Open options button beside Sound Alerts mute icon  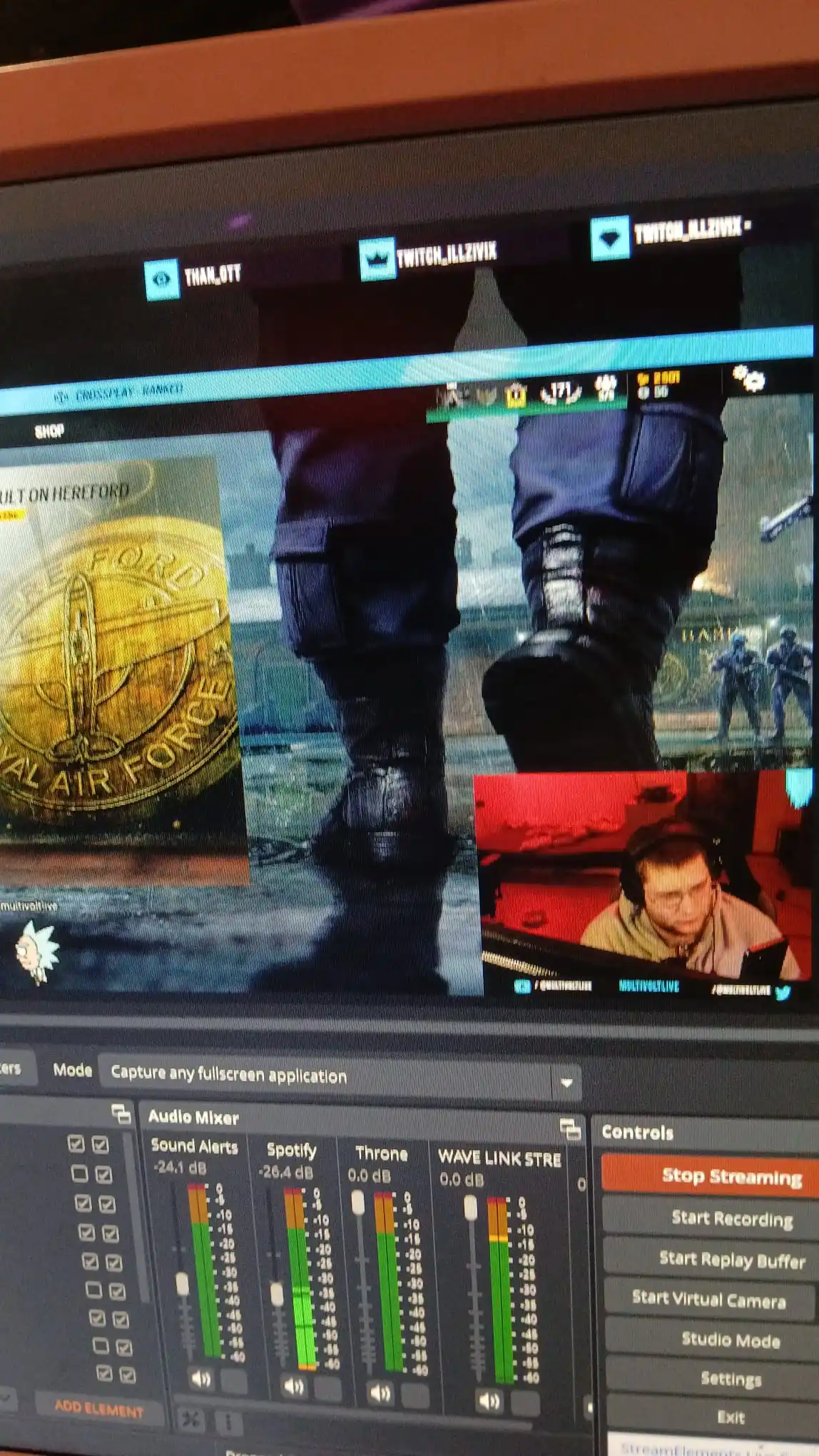click(x=234, y=1382)
